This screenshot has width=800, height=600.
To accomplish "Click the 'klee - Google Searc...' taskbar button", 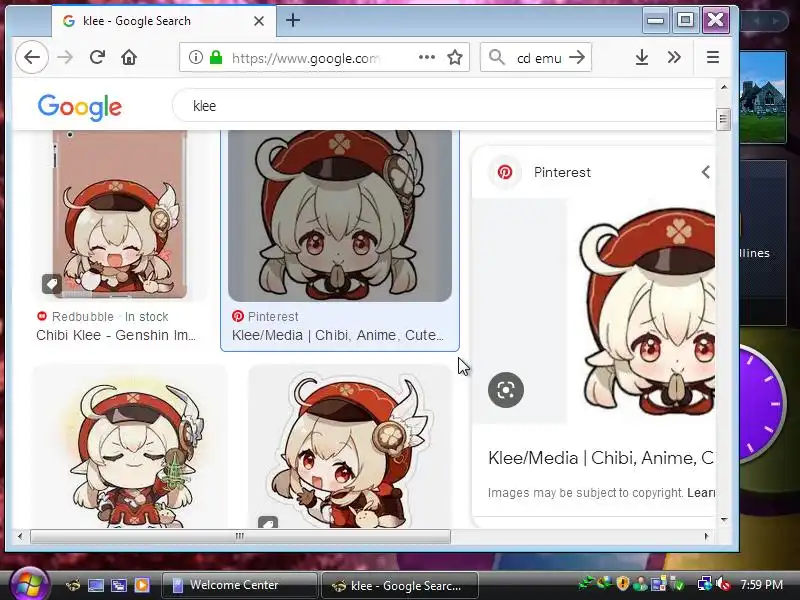I will click(399, 586).
